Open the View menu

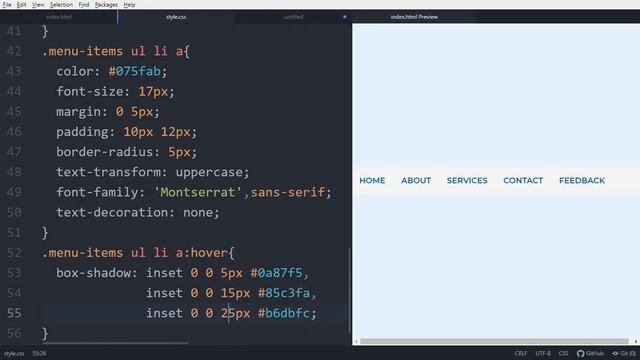[x=38, y=5]
